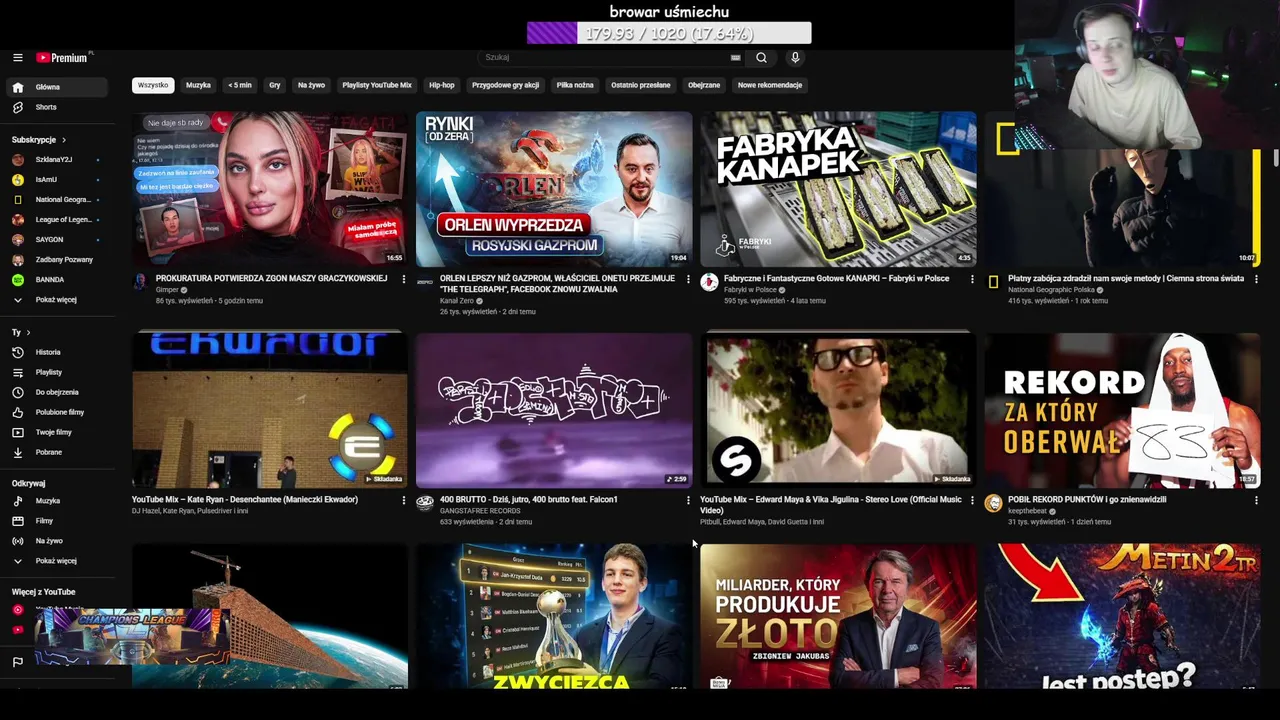Start voice search with microphone icon
The width and height of the screenshot is (1280, 720).
(795, 58)
